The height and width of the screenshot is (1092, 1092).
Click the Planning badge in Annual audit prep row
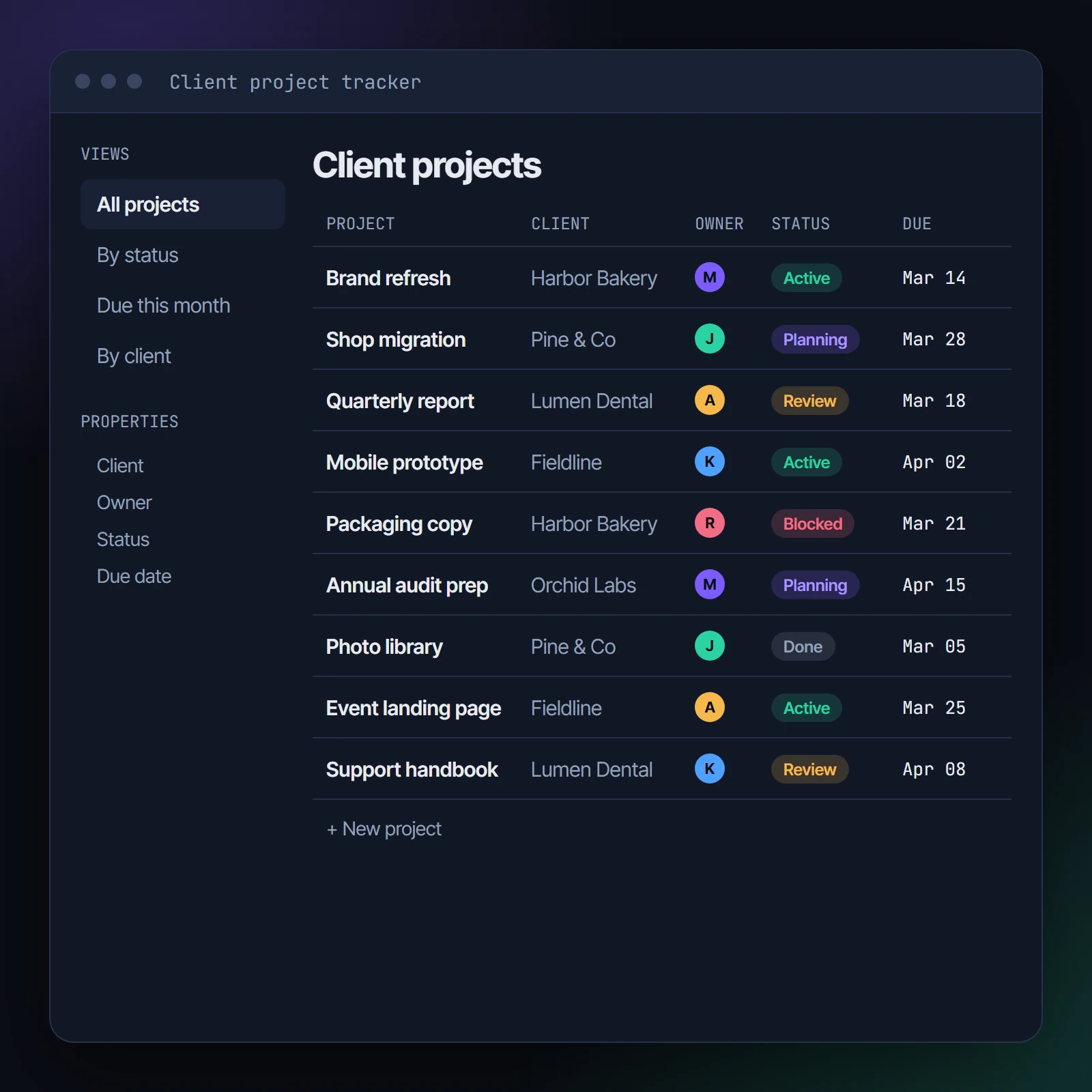pyautogui.click(x=815, y=585)
